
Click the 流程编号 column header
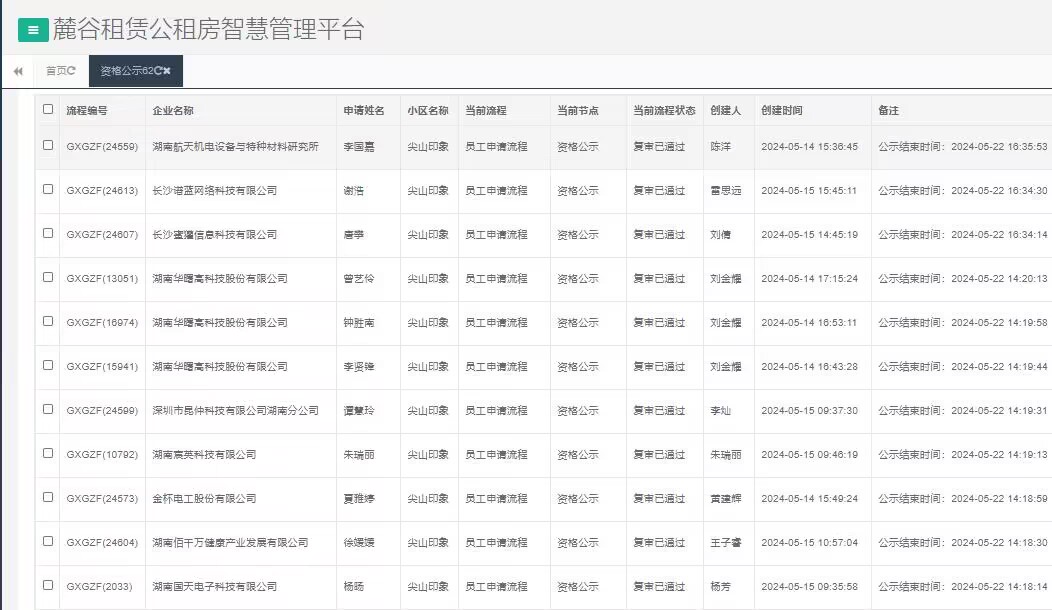pos(88,111)
